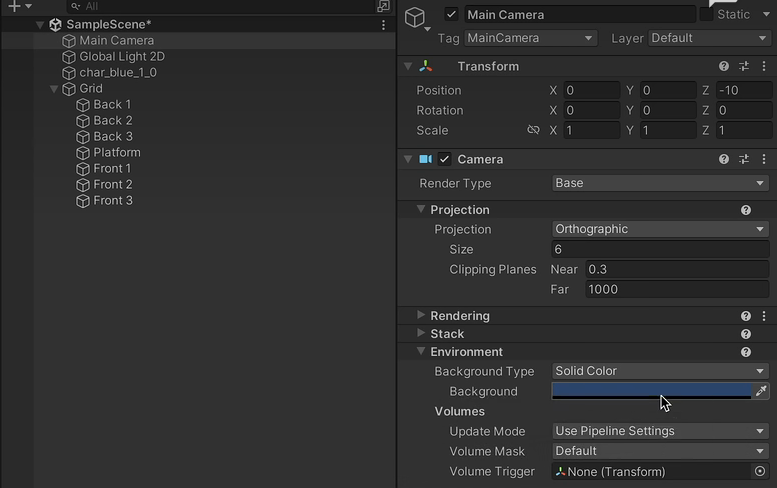Open the Environment section help icon
The image size is (777, 488).
tap(746, 352)
